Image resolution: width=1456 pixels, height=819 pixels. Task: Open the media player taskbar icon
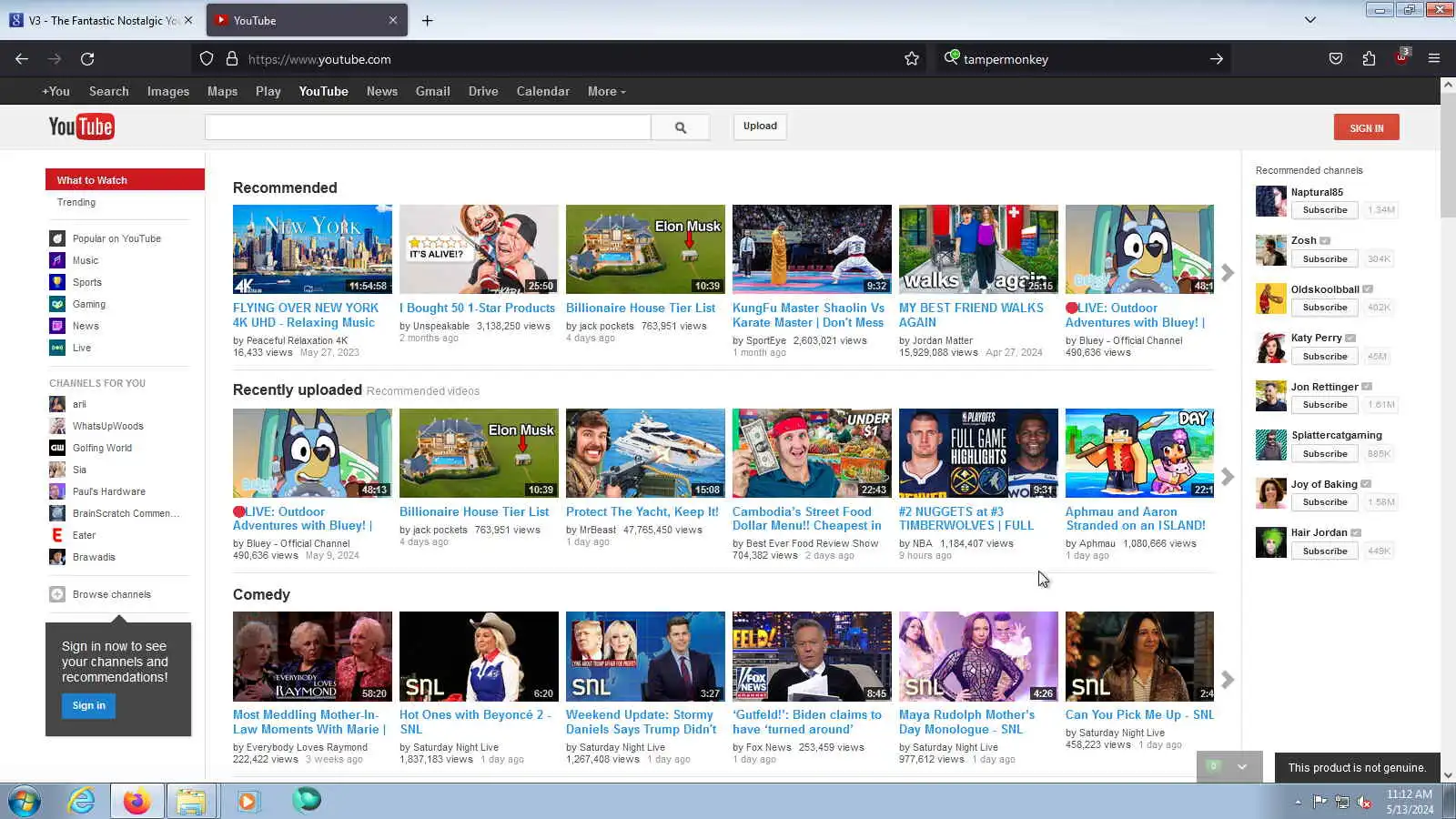tap(247, 801)
